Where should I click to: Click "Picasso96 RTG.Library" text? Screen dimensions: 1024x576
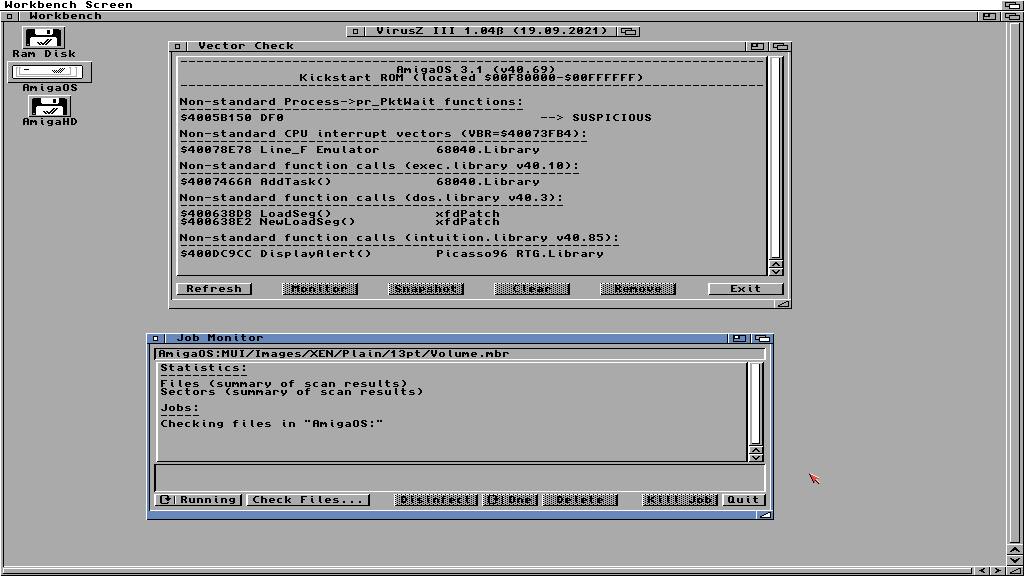point(520,253)
